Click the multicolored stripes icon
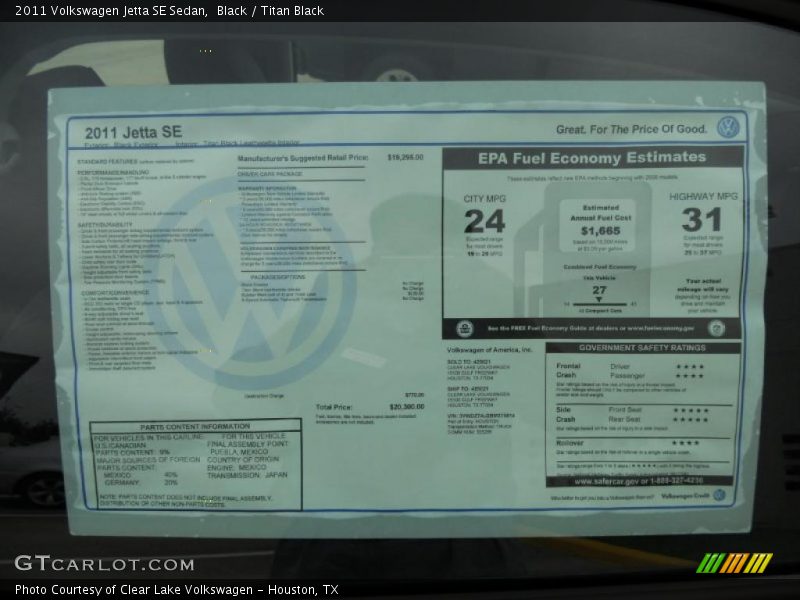The image size is (800, 600). click(x=734, y=563)
